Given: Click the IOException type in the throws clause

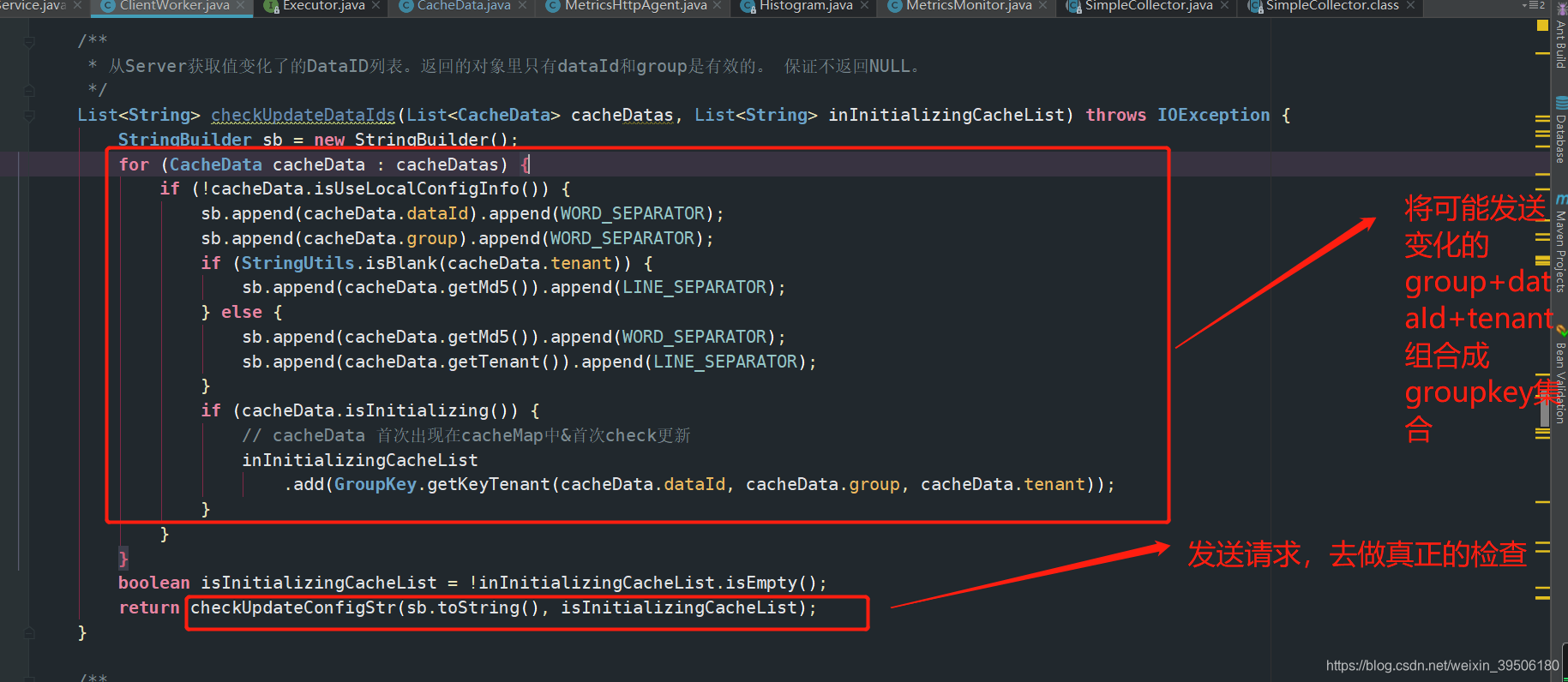Looking at the screenshot, I should click(x=1213, y=115).
